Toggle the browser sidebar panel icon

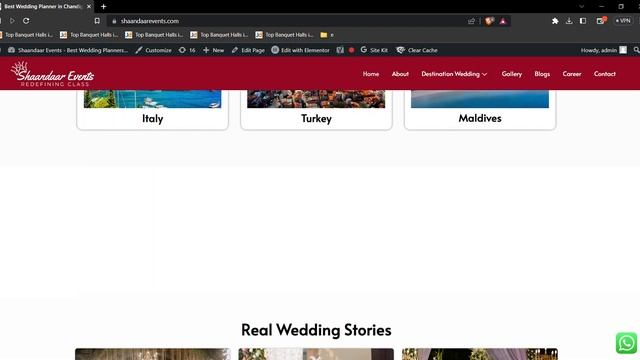click(583, 21)
